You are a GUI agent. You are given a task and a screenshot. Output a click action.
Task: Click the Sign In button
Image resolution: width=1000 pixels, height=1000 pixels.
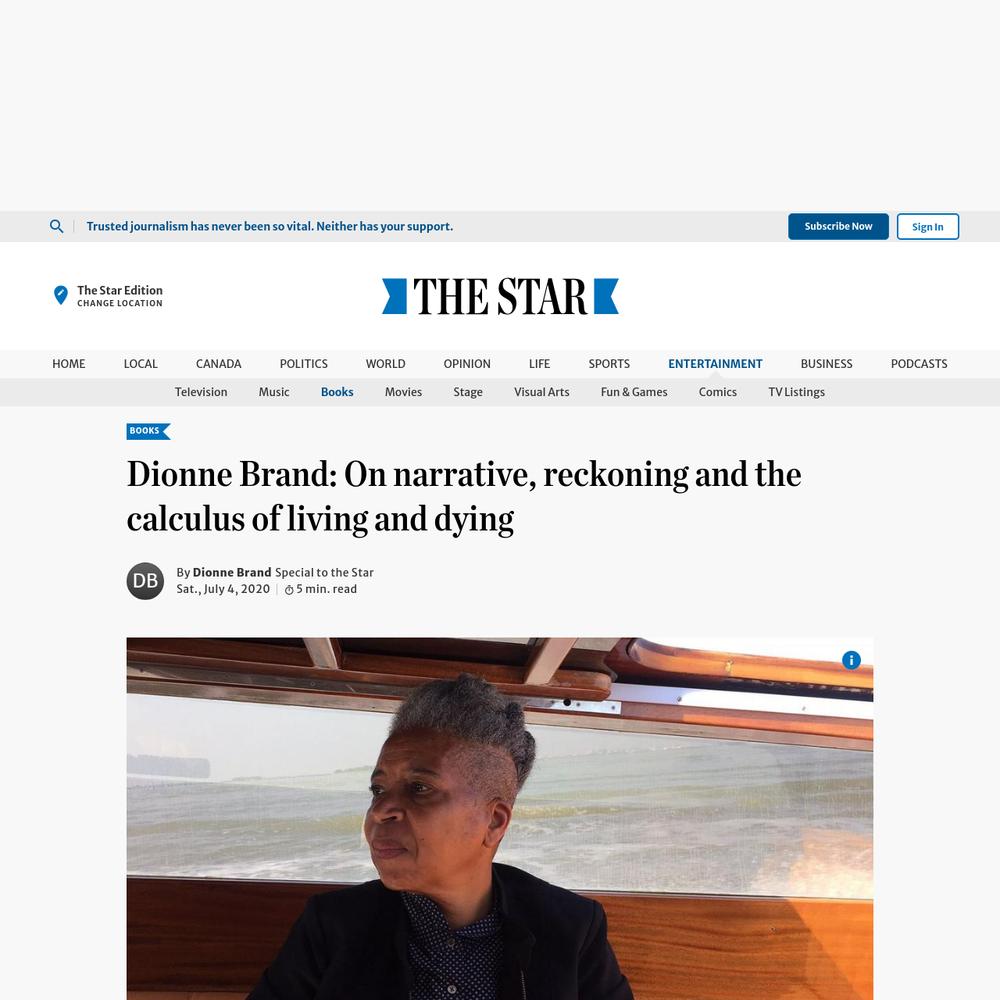click(x=927, y=226)
